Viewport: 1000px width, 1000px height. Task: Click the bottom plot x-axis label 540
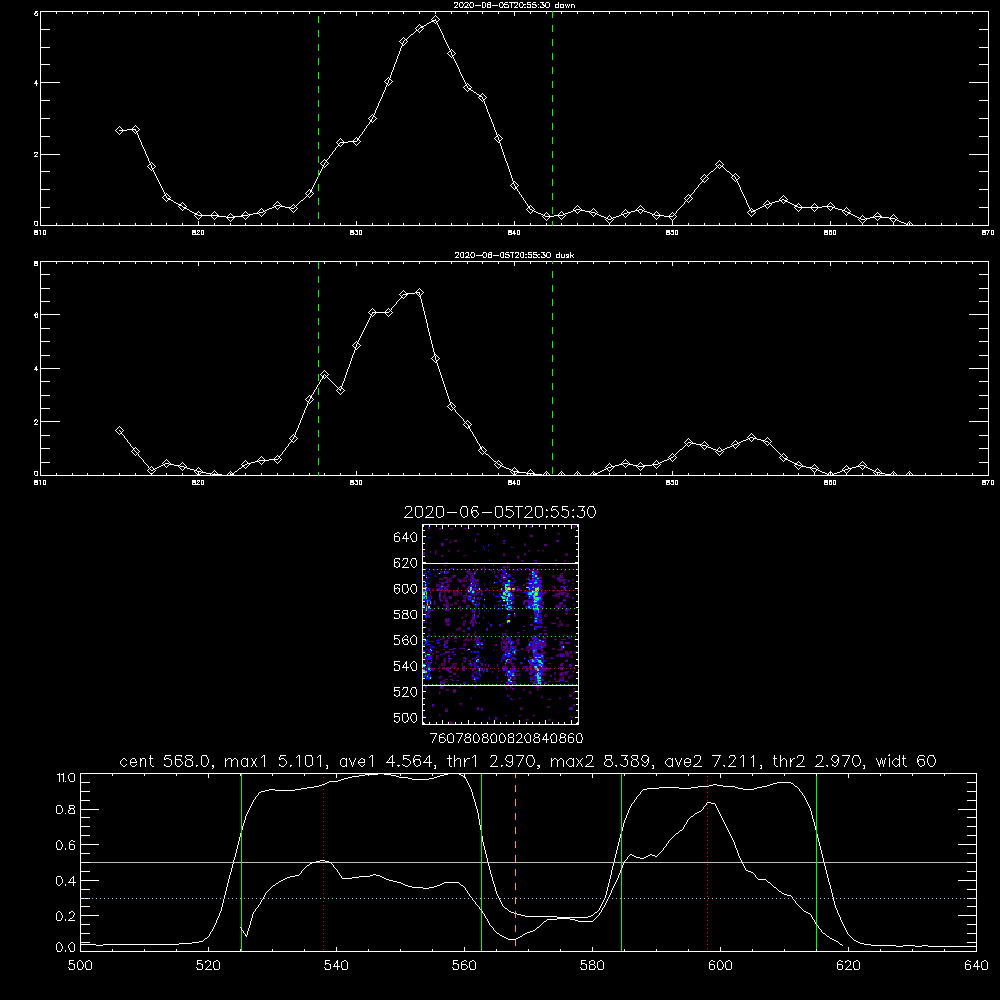(336, 966)
